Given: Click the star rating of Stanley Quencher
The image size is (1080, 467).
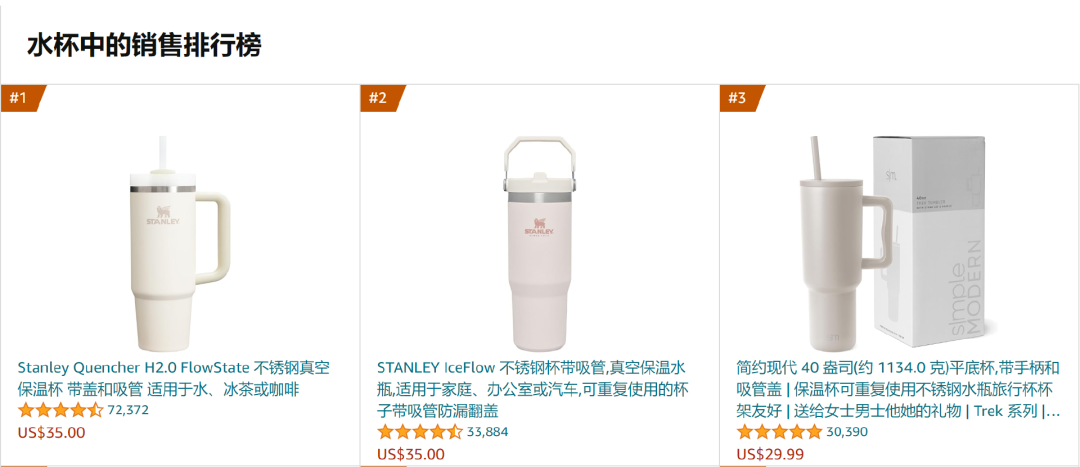Looking at the screenshot, I should (60, 411).
